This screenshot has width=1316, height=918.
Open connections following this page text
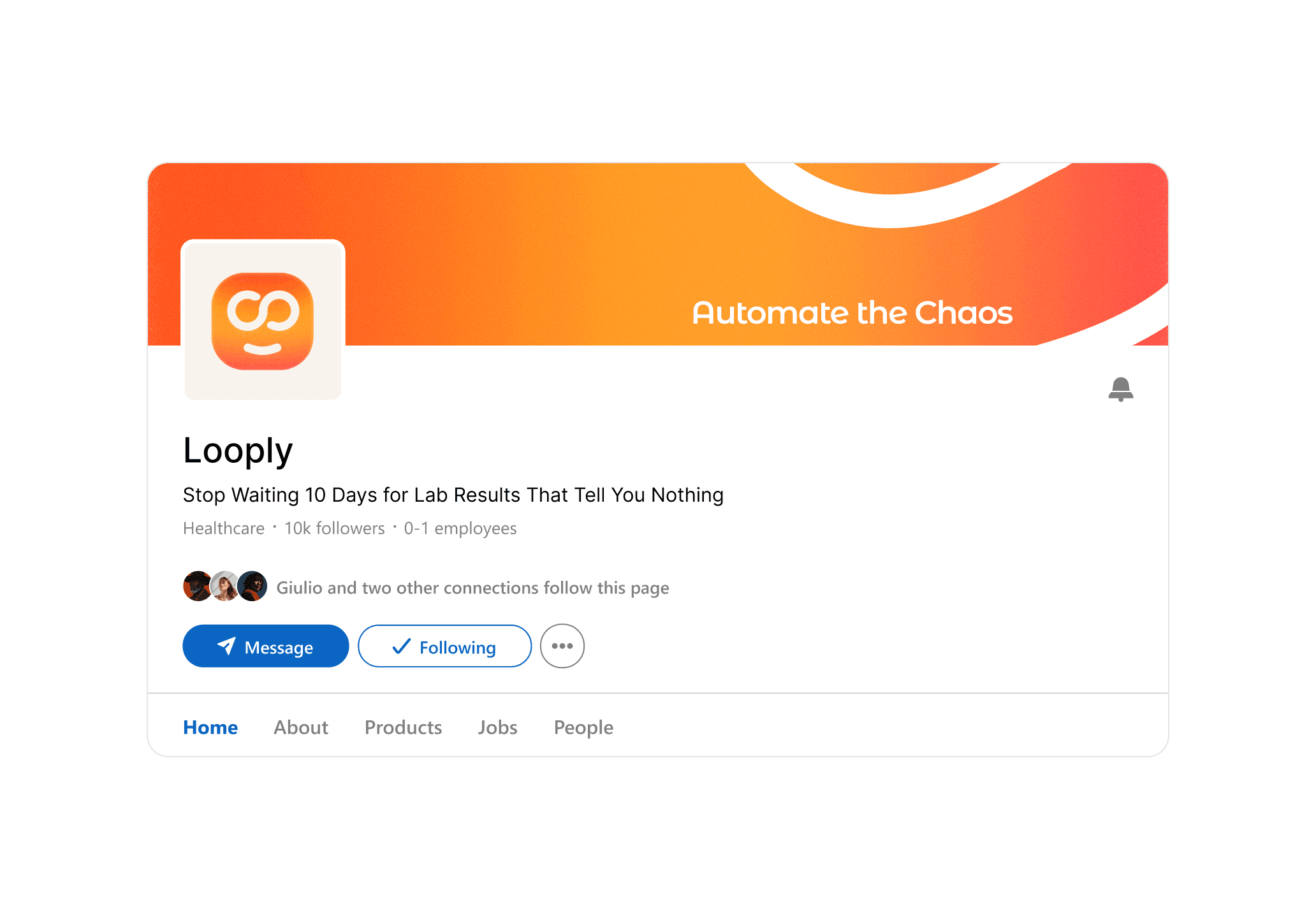(472, 588)
